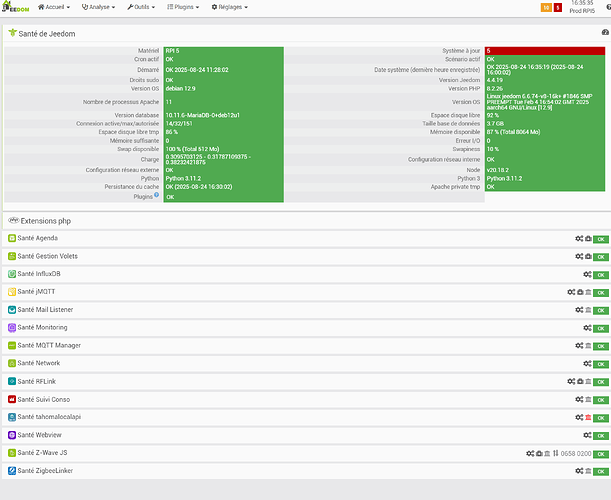
Task: Click the gears icon in Santé Suivi Conso row
Action: click(x=579, y=399)
